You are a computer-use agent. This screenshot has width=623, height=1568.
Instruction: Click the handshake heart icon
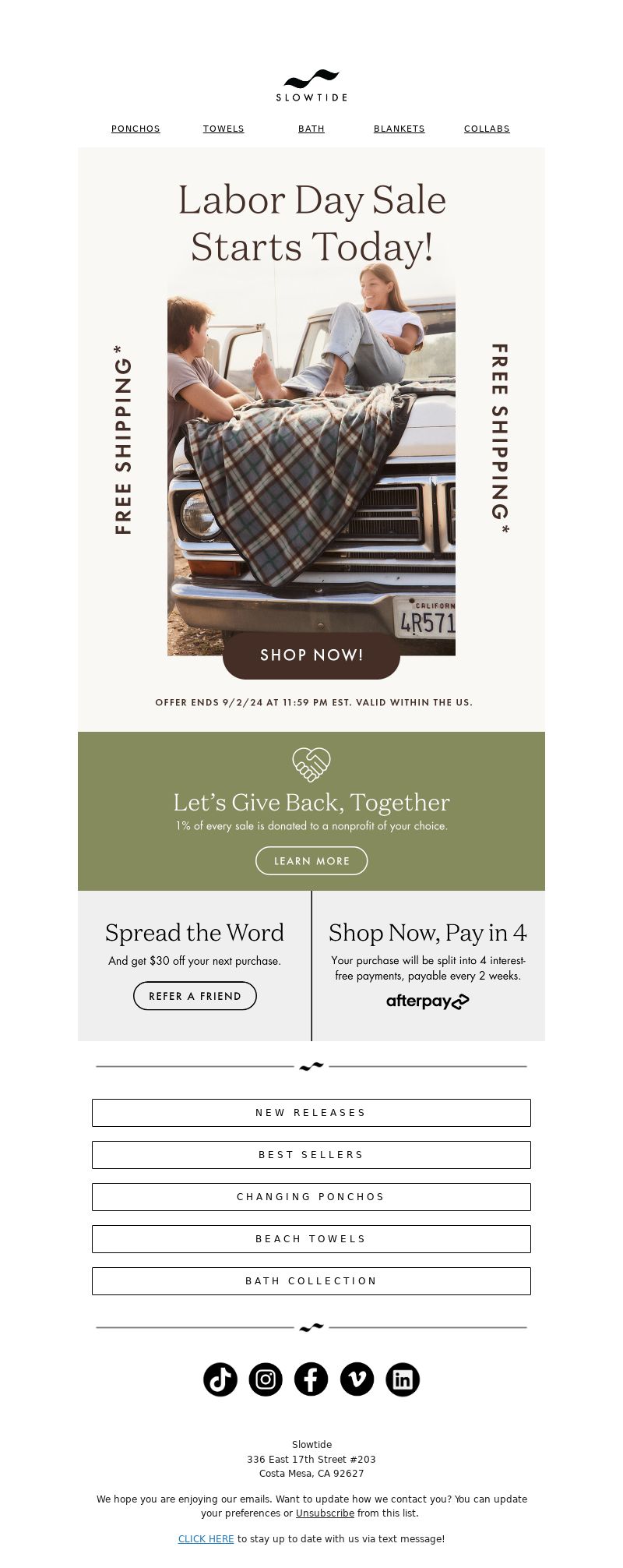[311, 765]
